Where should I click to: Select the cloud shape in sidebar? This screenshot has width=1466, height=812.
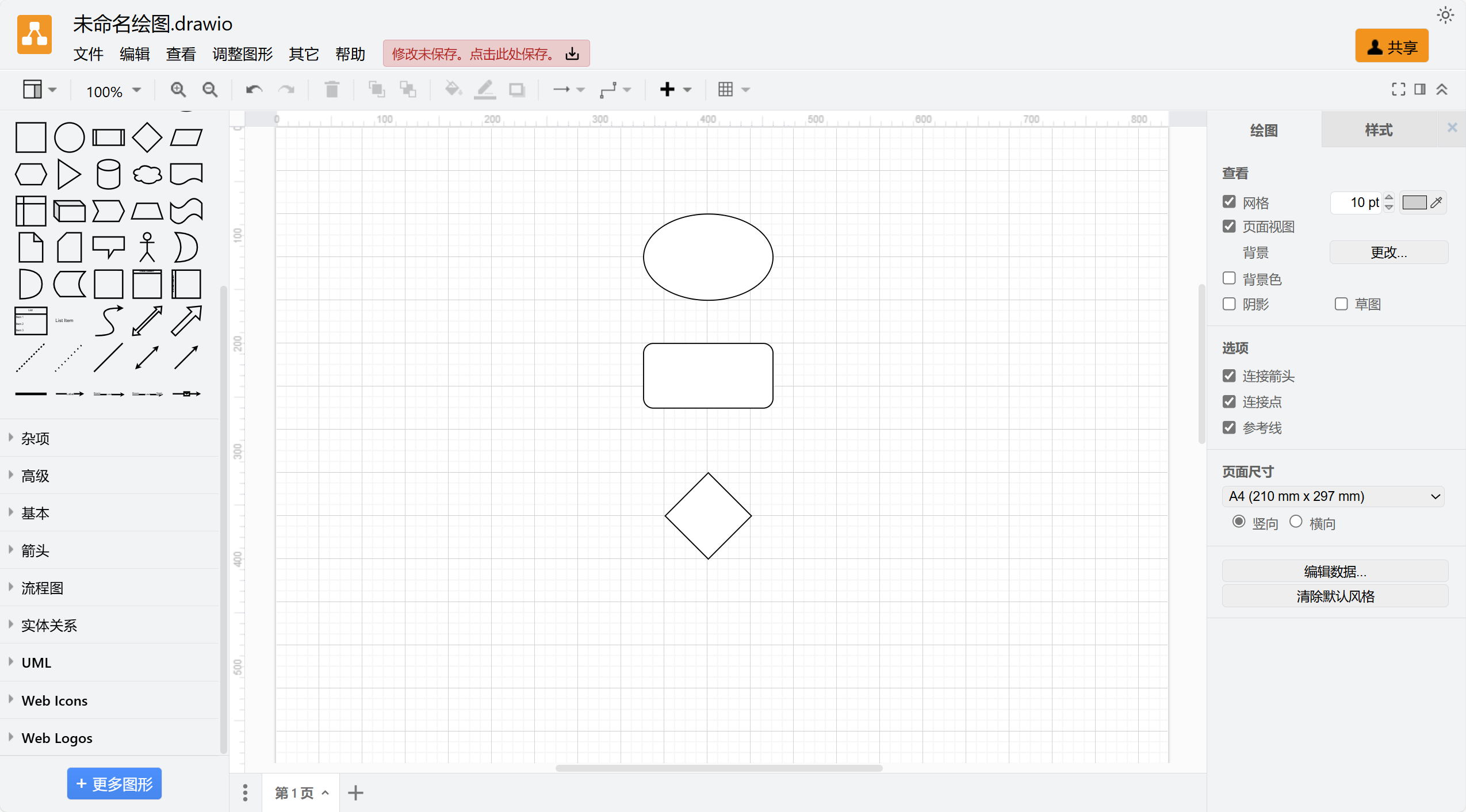[x=147, y=174]
